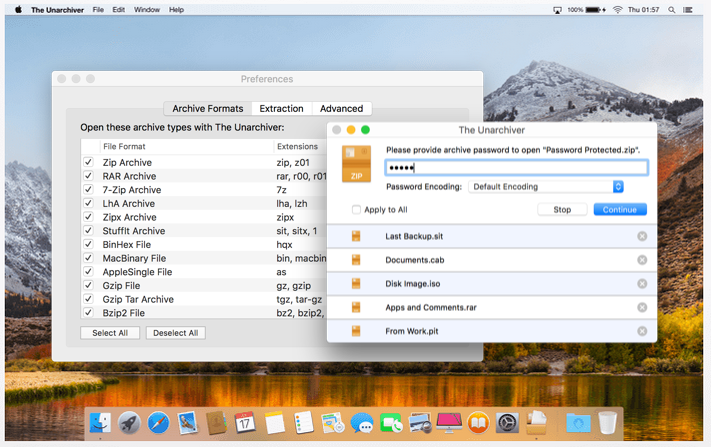Click The Unarchiver box icon in Dock
The image size is (711, 447).
(536, 423)
